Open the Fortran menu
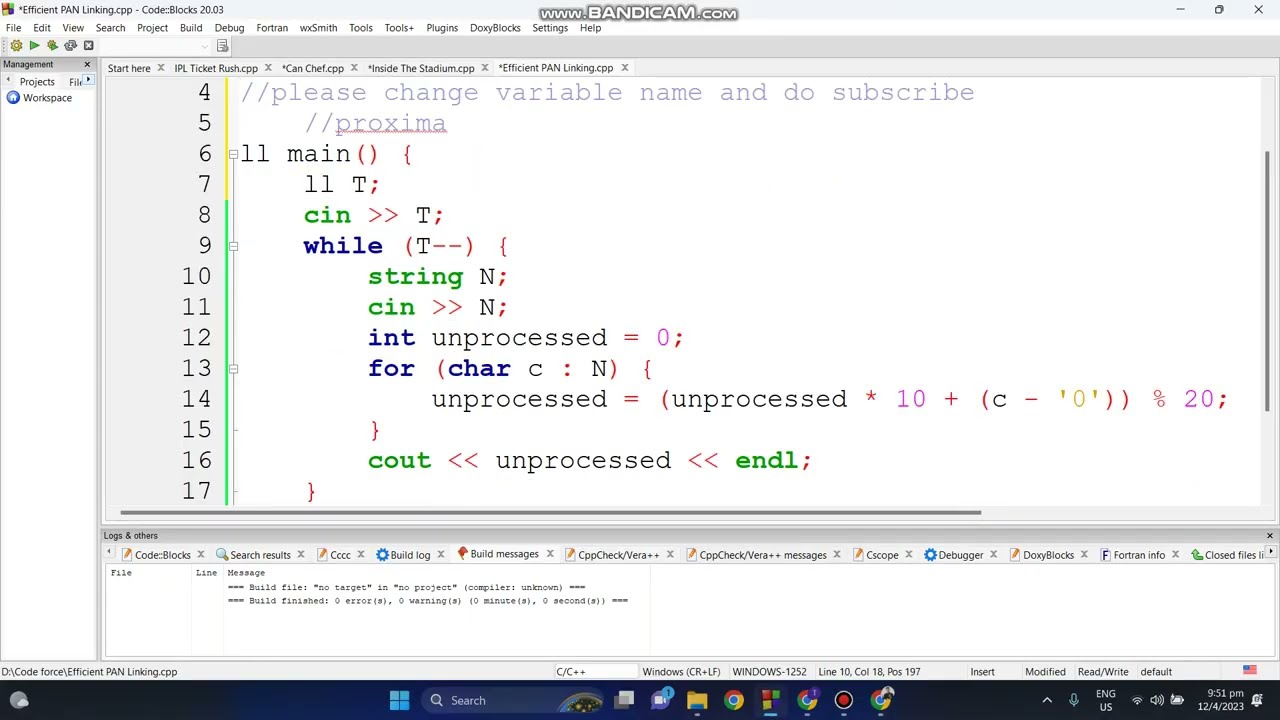 [272, 28]
